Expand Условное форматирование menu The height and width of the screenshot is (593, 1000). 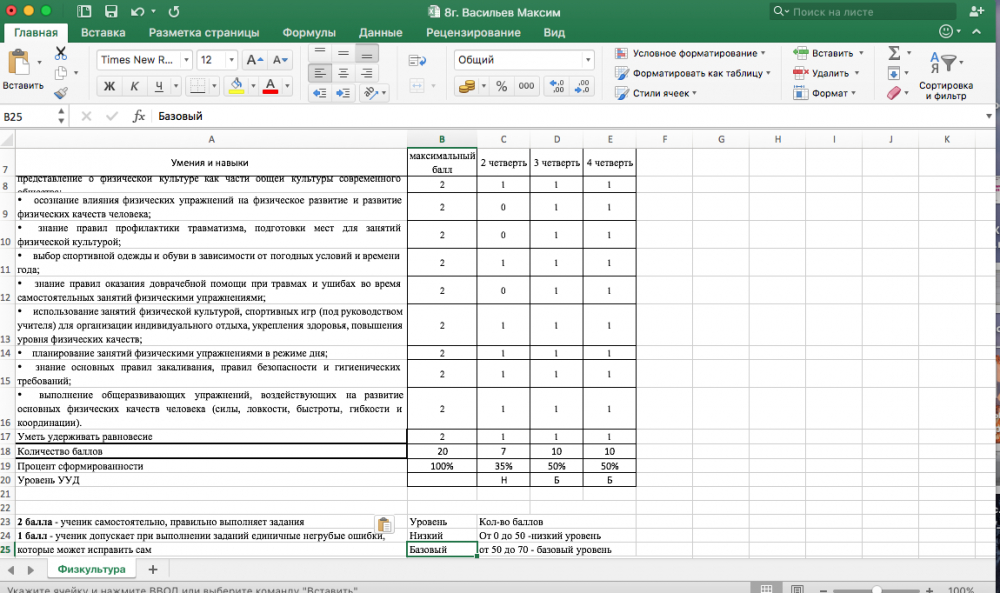(689, 53)
